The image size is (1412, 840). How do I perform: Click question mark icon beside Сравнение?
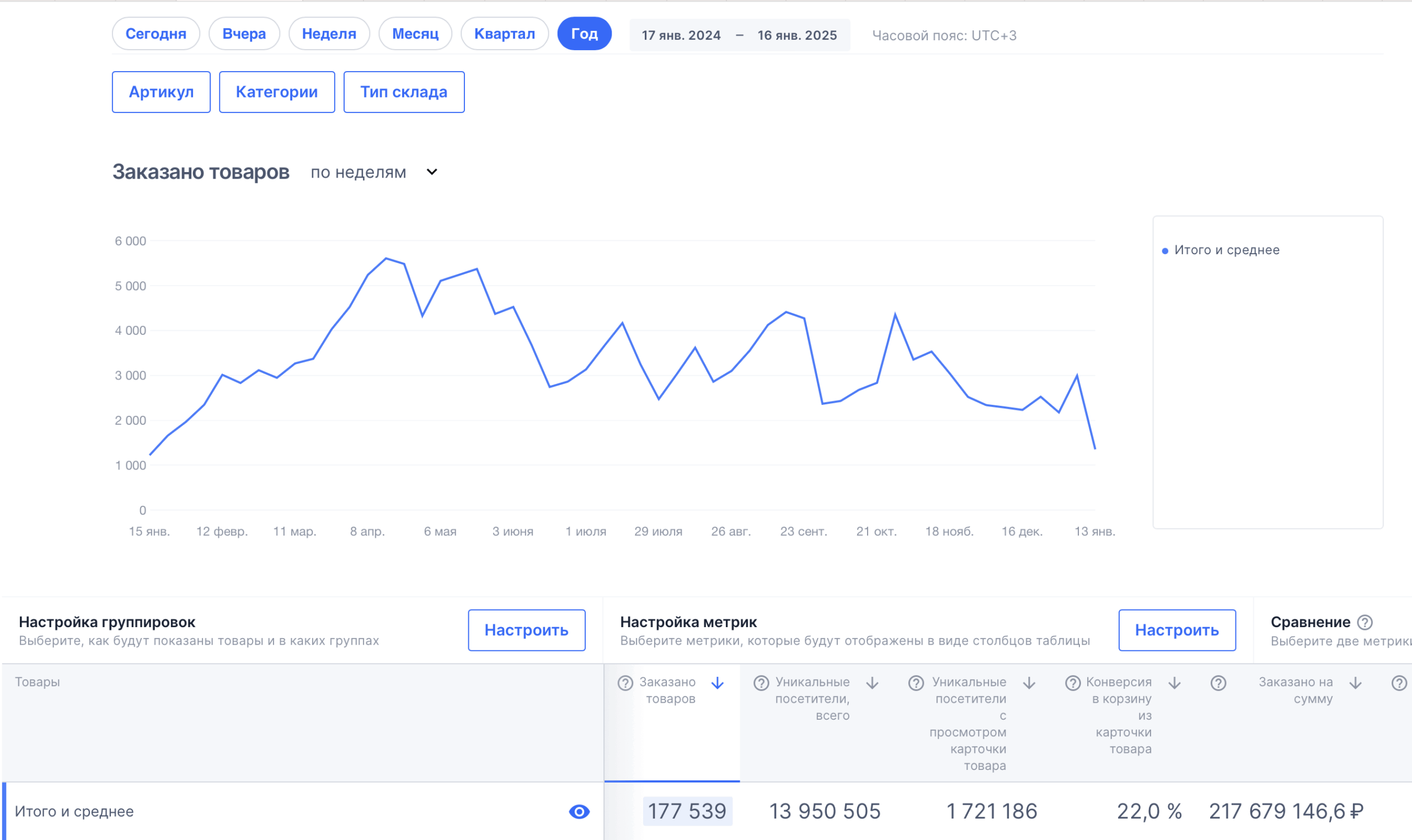[x=1365, y=622]
